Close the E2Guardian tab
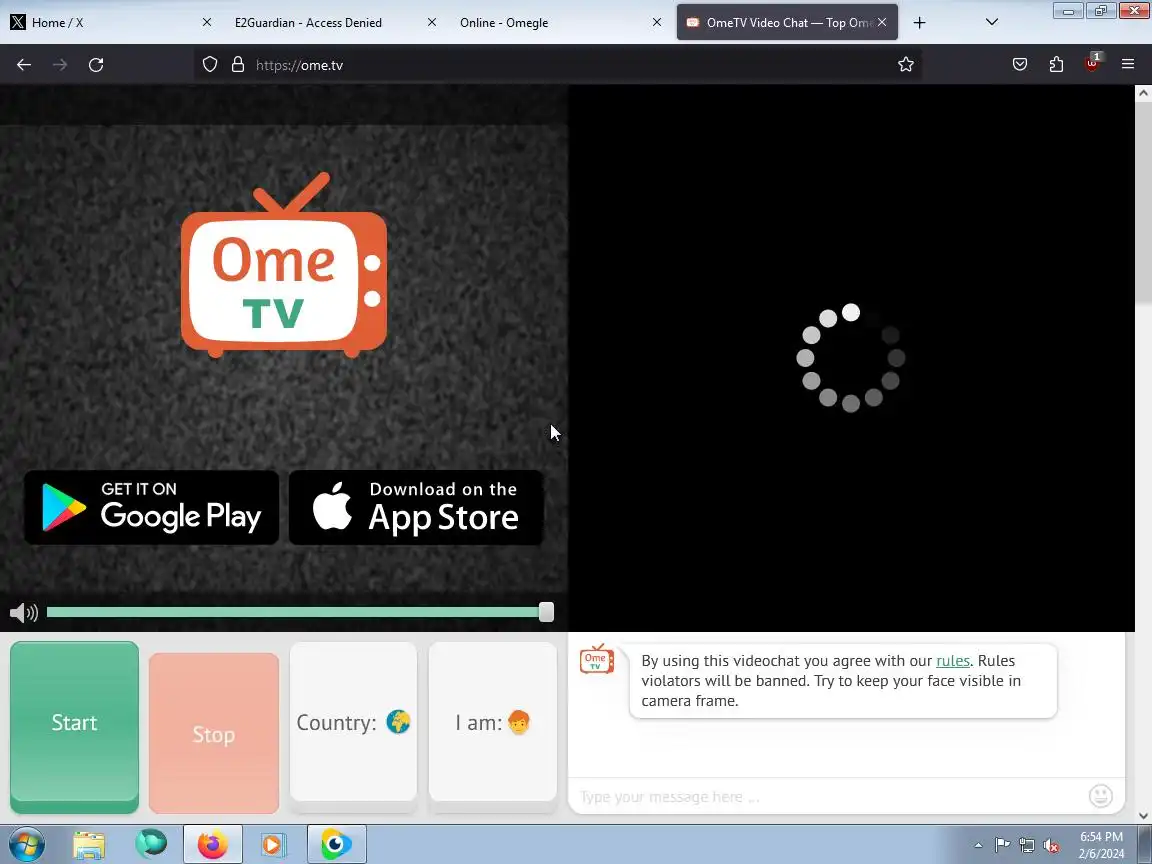 pyautogui.click(x=432, y=22)
